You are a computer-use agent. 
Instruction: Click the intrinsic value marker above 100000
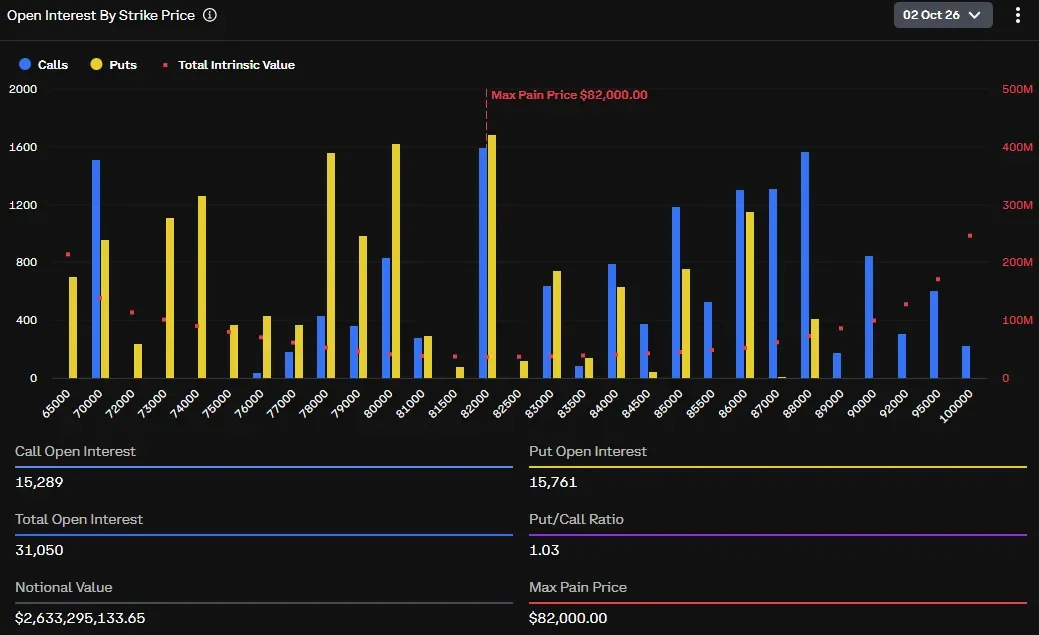tap(969, 236)
